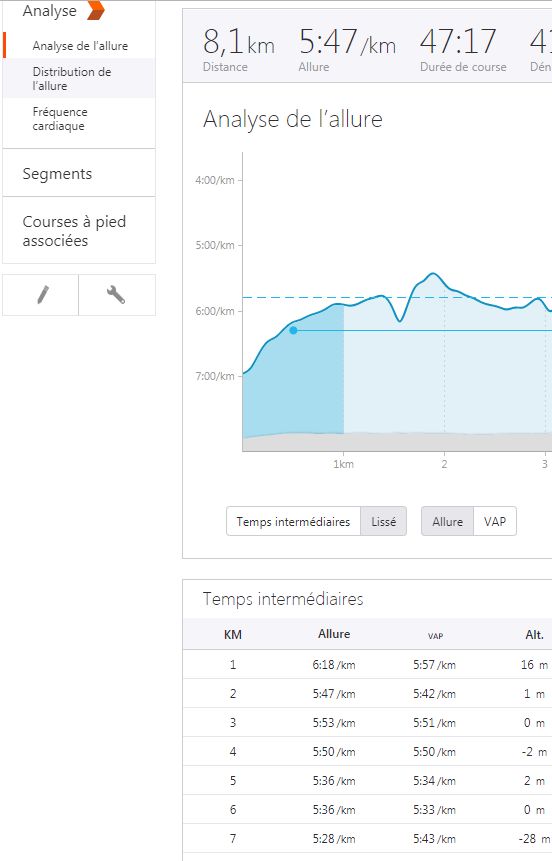Click the orange chevron beside Analyse

[96, 10]
